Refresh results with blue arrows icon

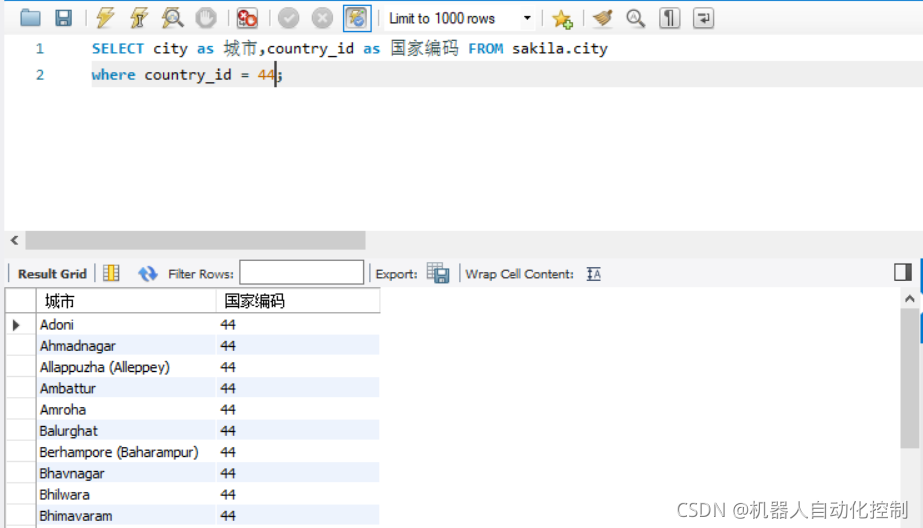coord(147,274)
